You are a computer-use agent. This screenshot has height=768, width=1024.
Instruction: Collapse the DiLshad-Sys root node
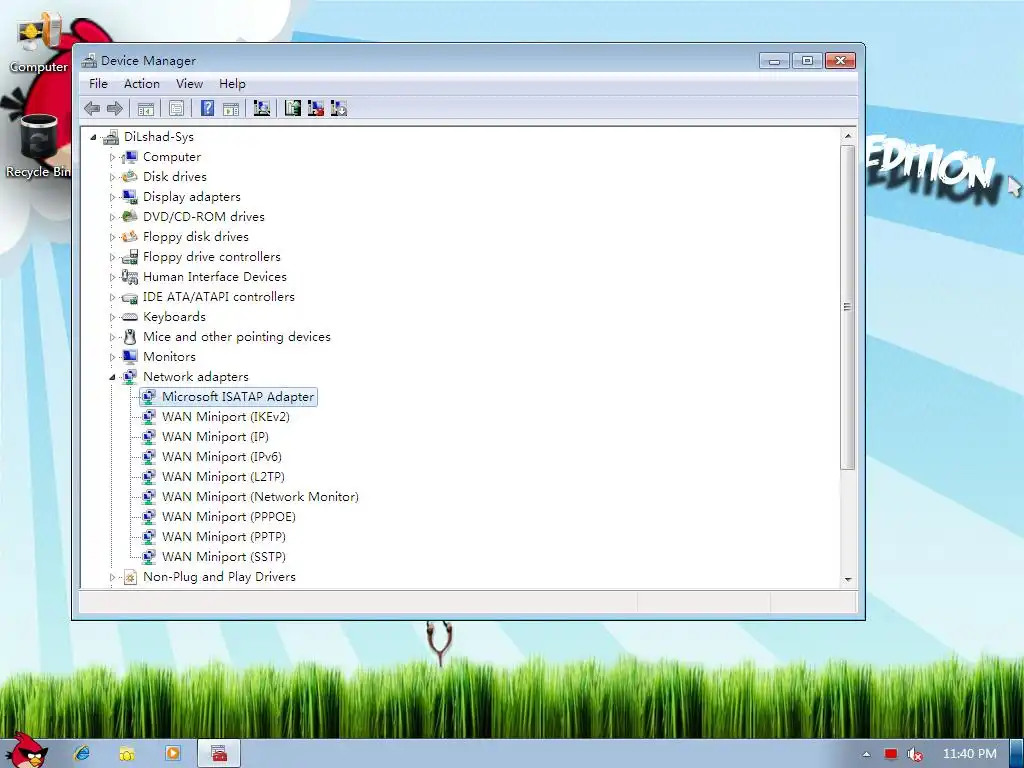tap(93, 137)
